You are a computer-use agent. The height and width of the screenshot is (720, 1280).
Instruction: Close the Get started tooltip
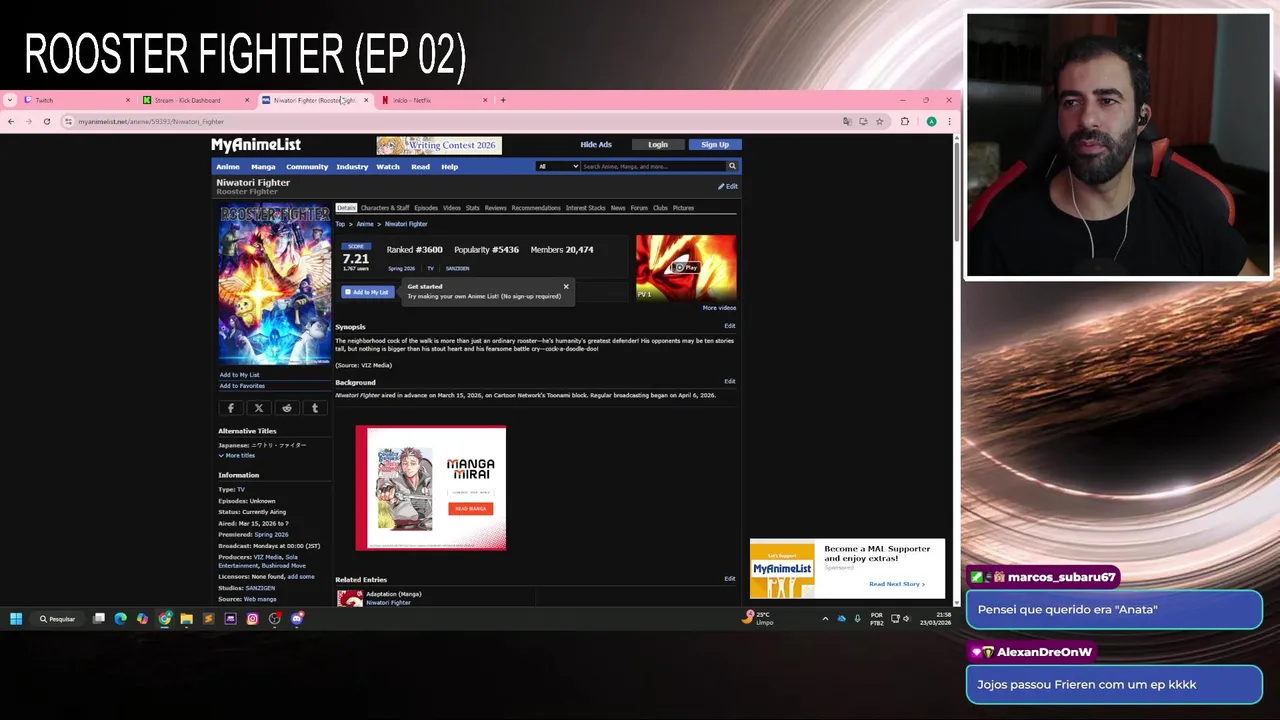(566, 287)
